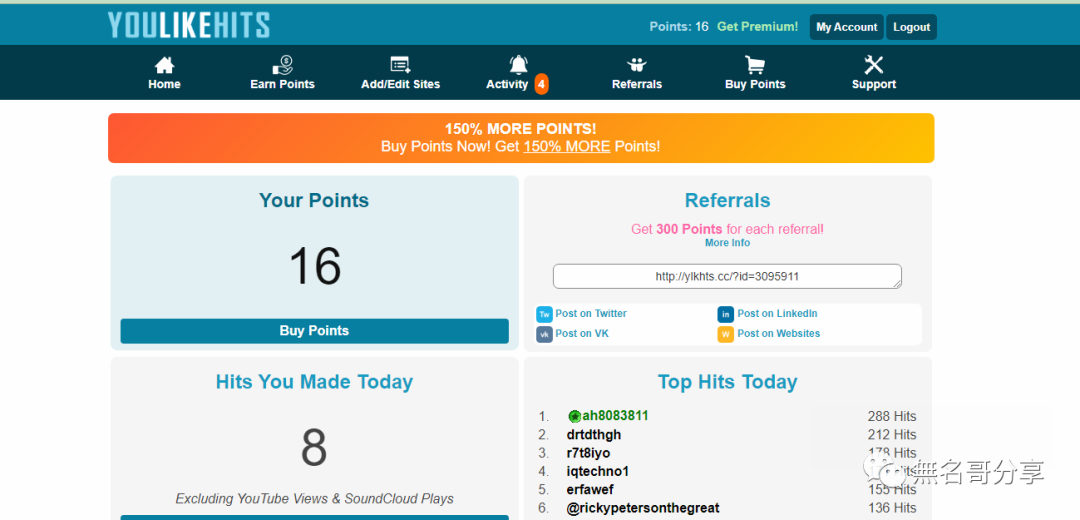Click the '288 Hits' value
The width and height of the screenshot is (1080, 520).
click(x=892, y=416)
